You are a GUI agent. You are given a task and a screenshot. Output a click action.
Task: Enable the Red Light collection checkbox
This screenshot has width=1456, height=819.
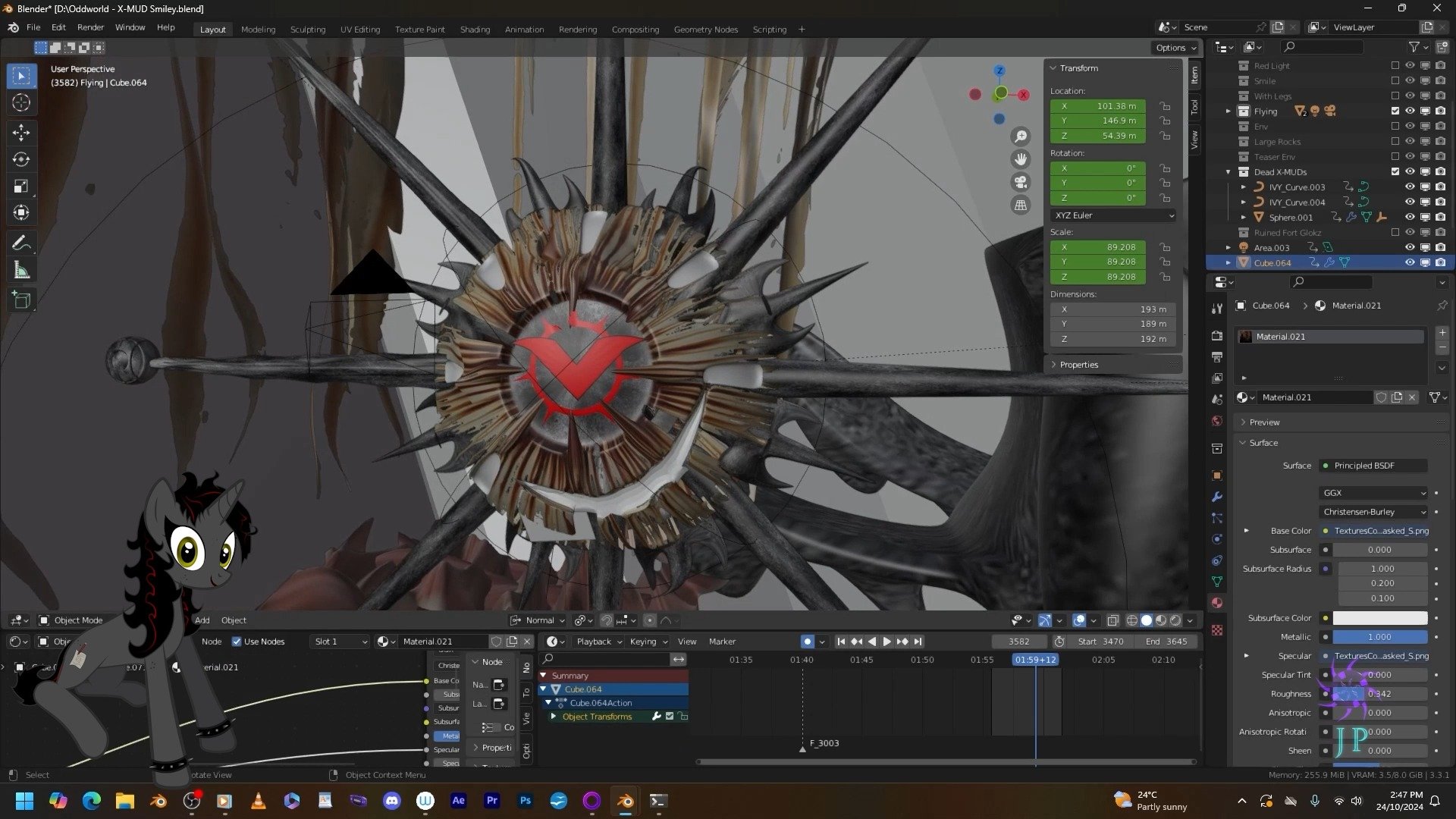coord(1395,66)
